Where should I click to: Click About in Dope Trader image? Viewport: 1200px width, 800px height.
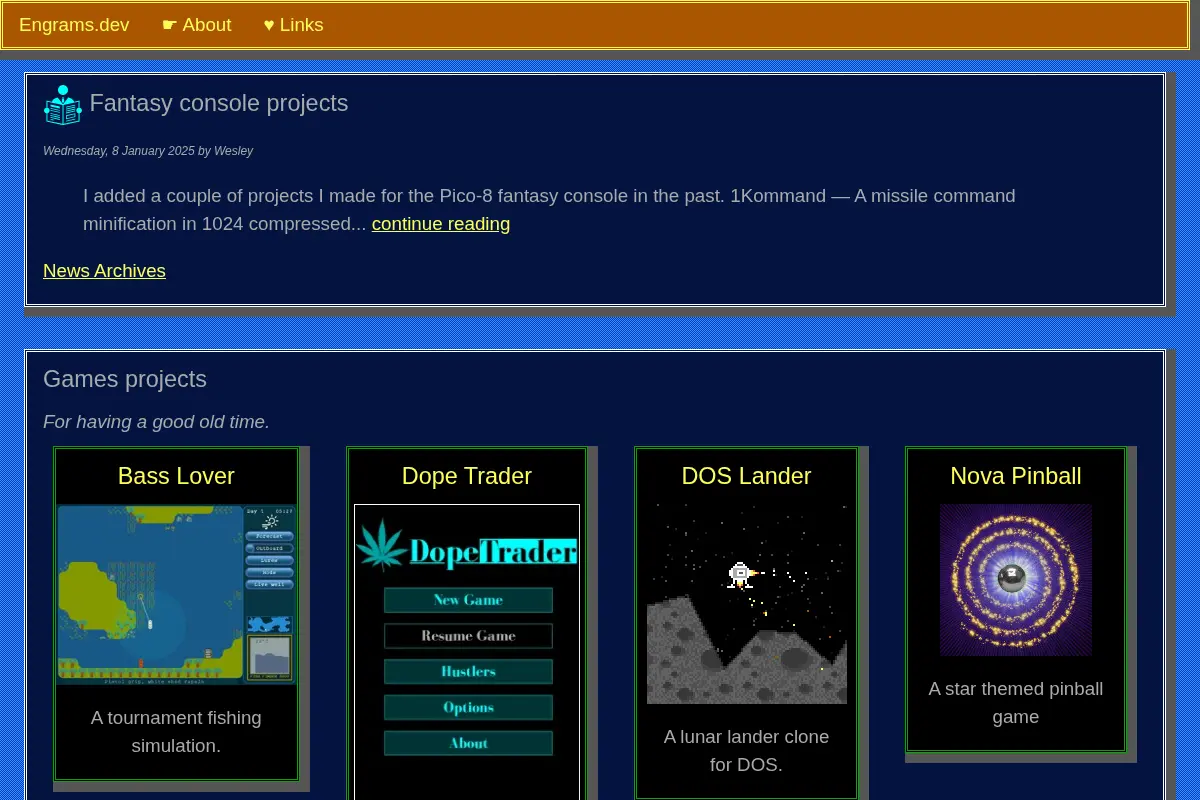click(468, 743)
